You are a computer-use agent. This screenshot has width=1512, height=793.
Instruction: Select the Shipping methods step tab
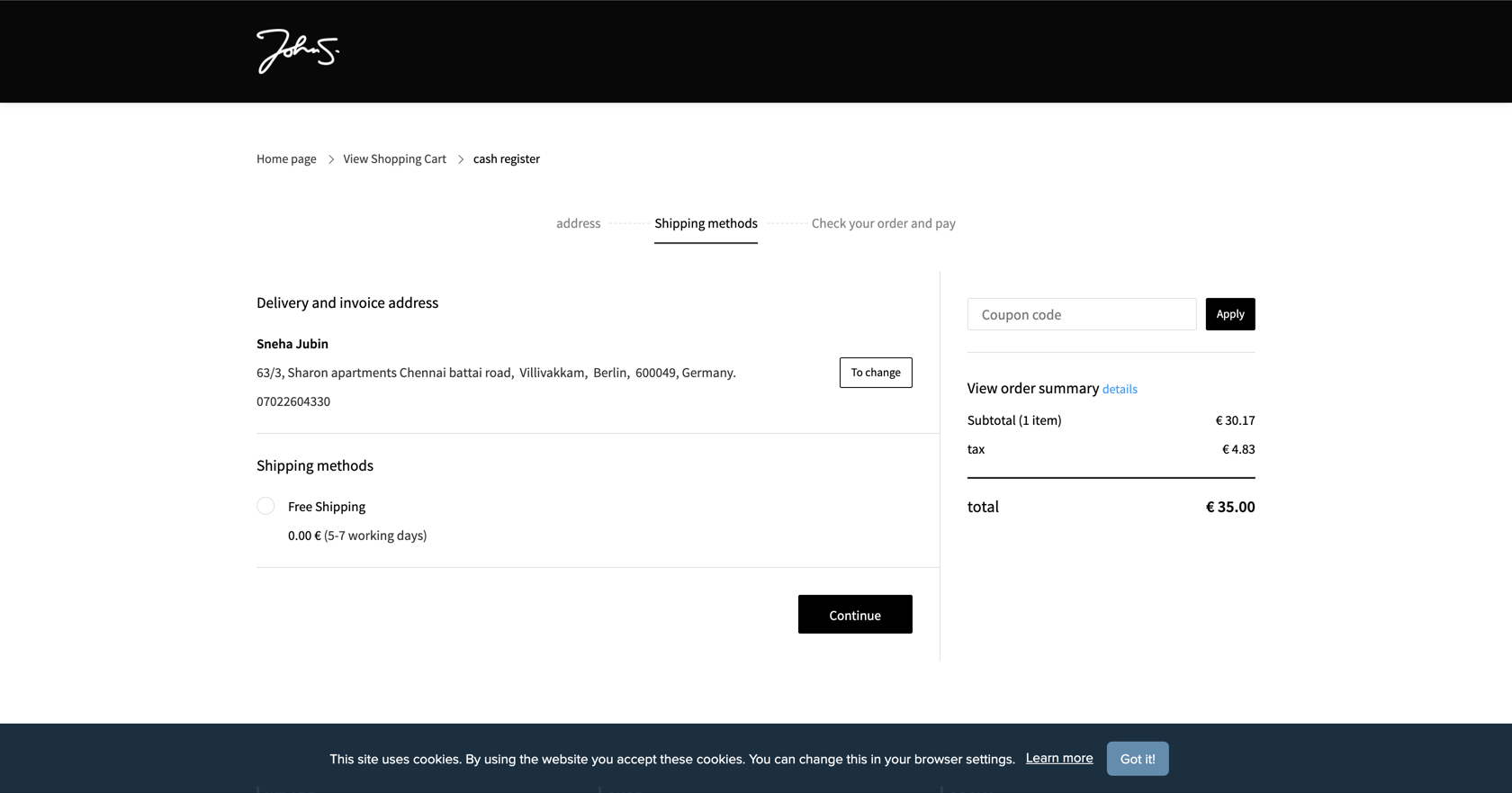706,223
